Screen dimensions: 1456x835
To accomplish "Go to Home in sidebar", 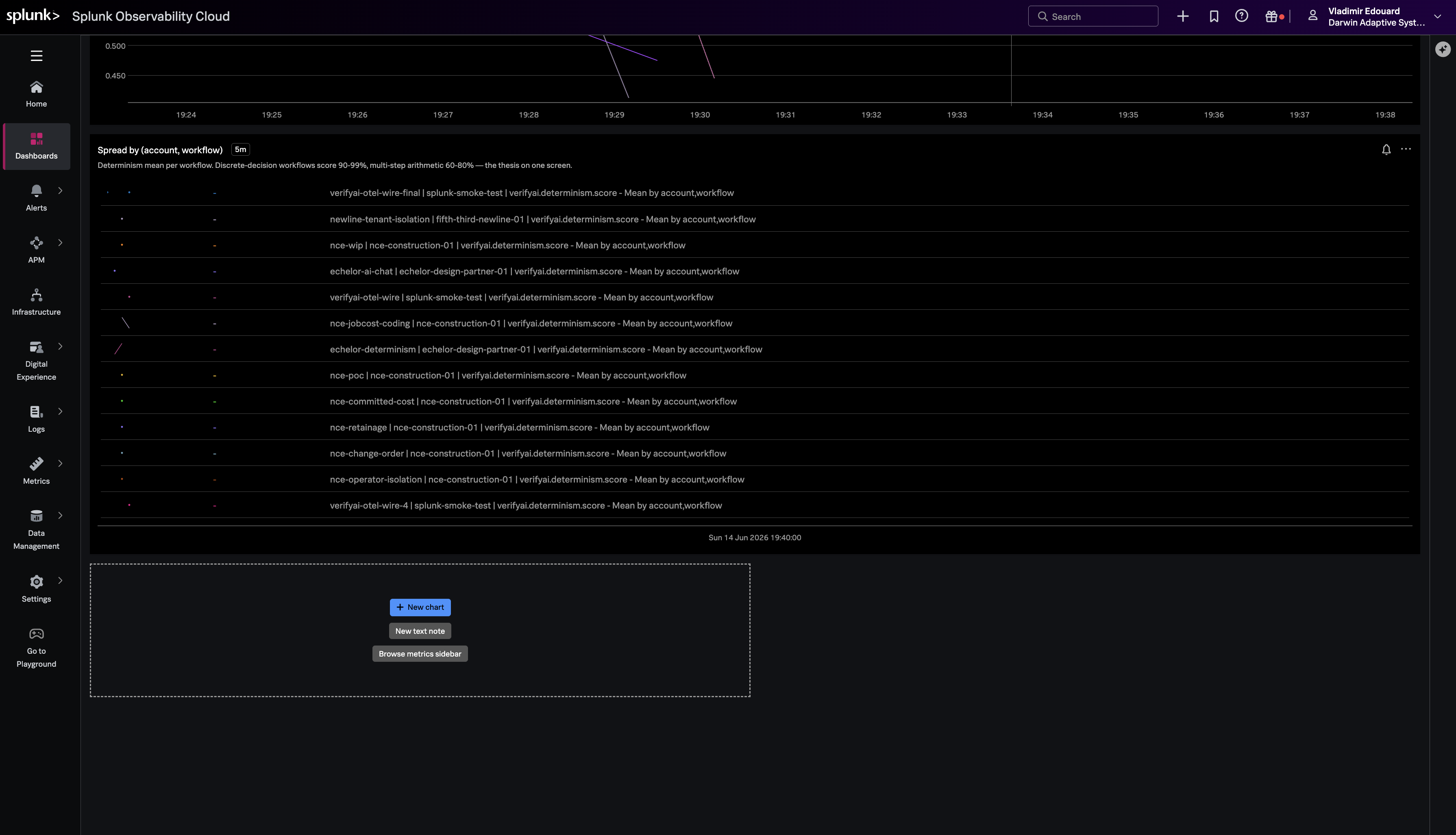I will click(36, 94).
